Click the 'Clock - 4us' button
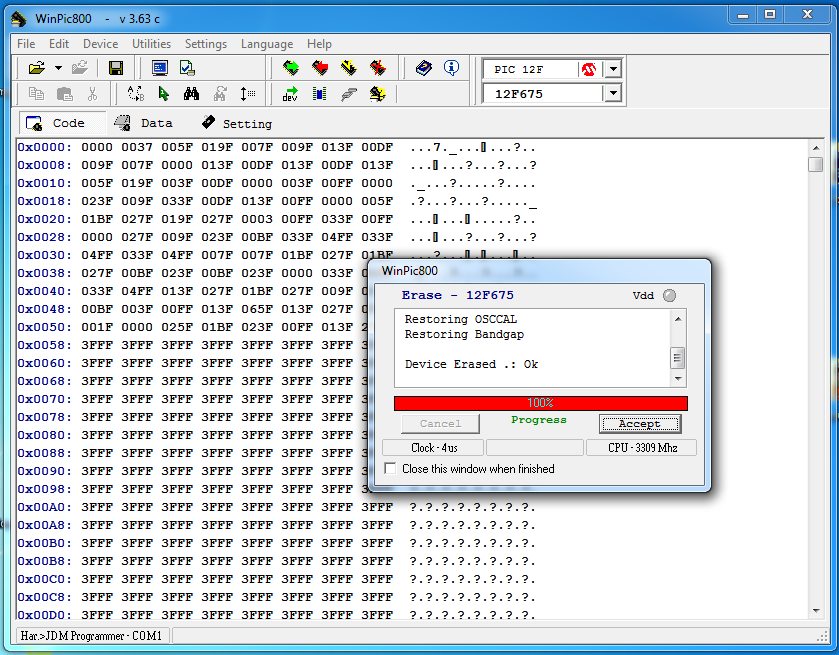Screen dimensions: 839x655 [433, 447]
